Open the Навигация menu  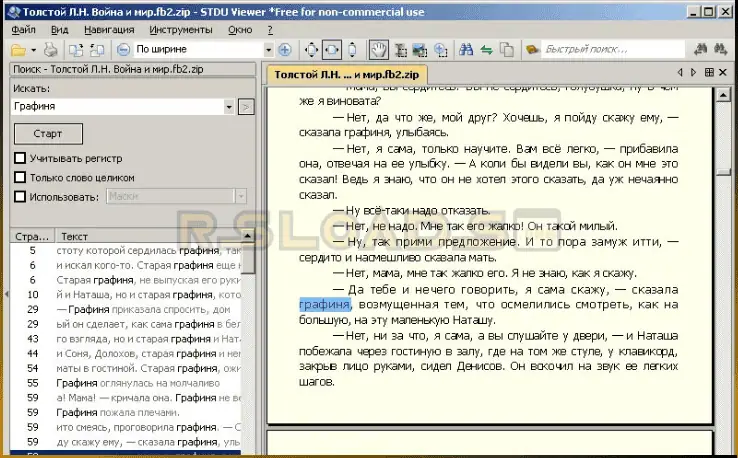click(109, 30)
